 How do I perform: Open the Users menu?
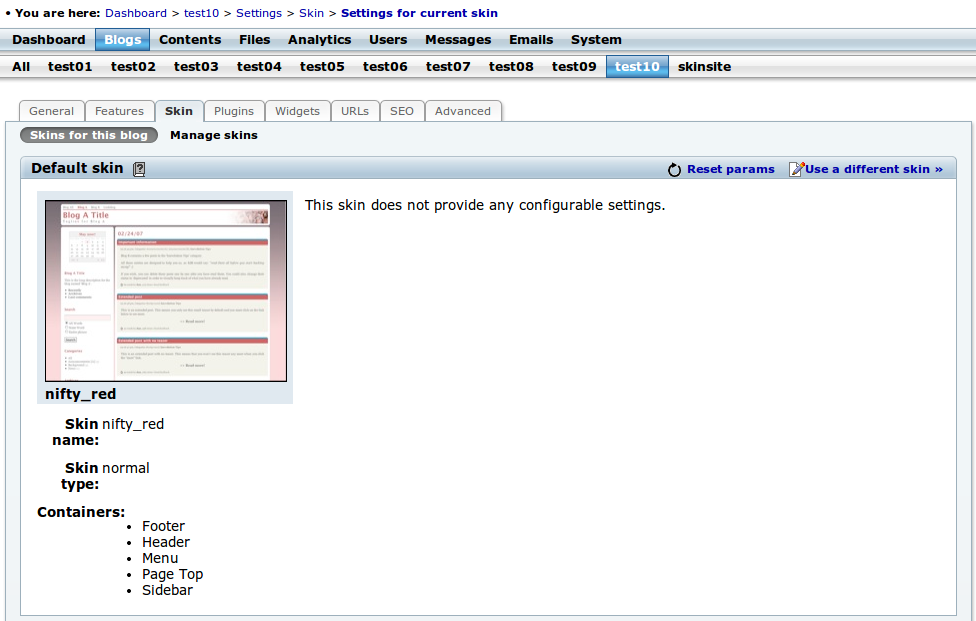[x=388, y=40]
